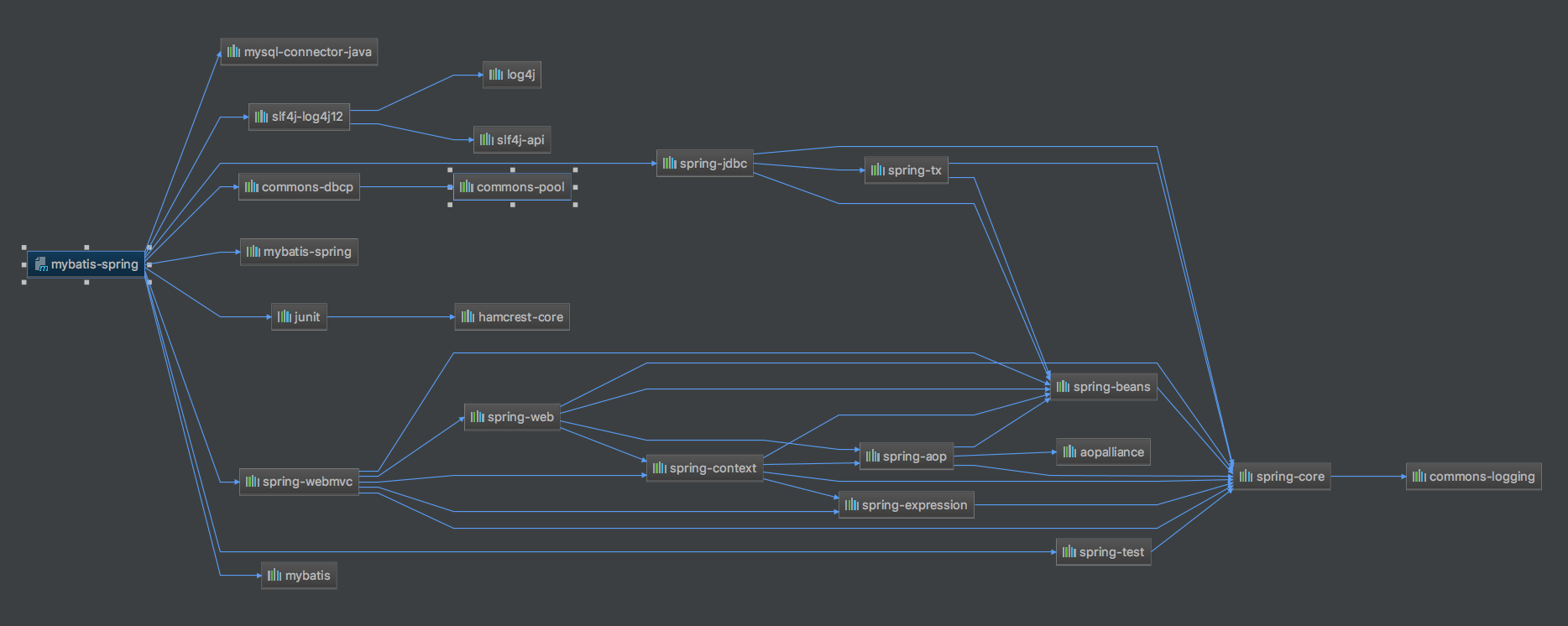Select the spring-expression node
This screenshot has width=1568, height=626.
[x=907, y=505]
